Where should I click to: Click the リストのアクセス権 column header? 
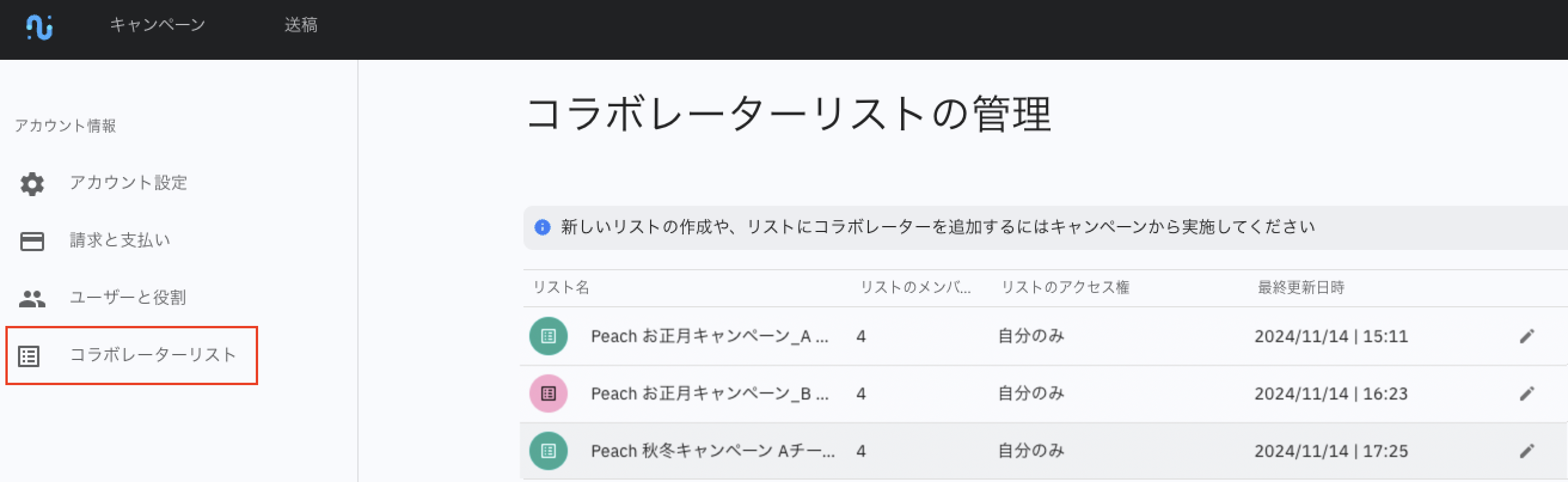(1065, 288)
